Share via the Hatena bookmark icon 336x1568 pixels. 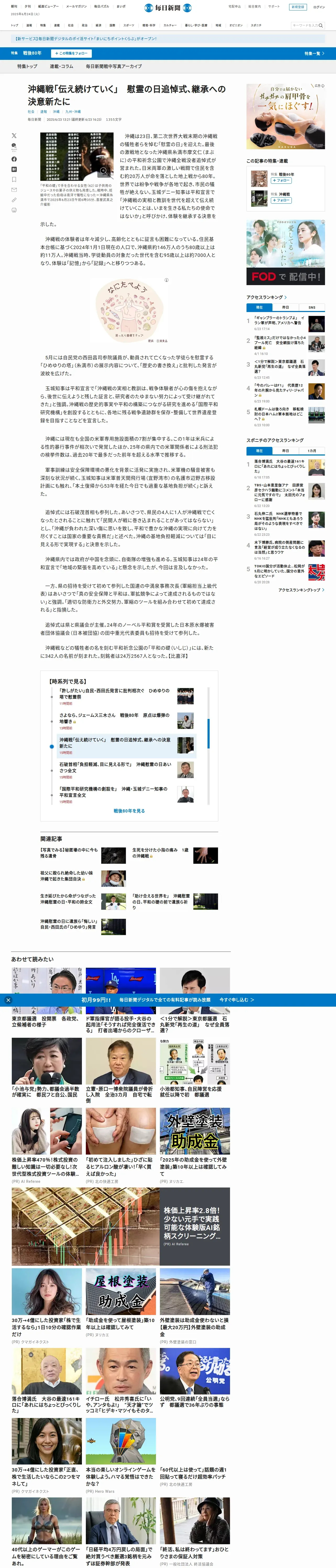tap(14, 169)
